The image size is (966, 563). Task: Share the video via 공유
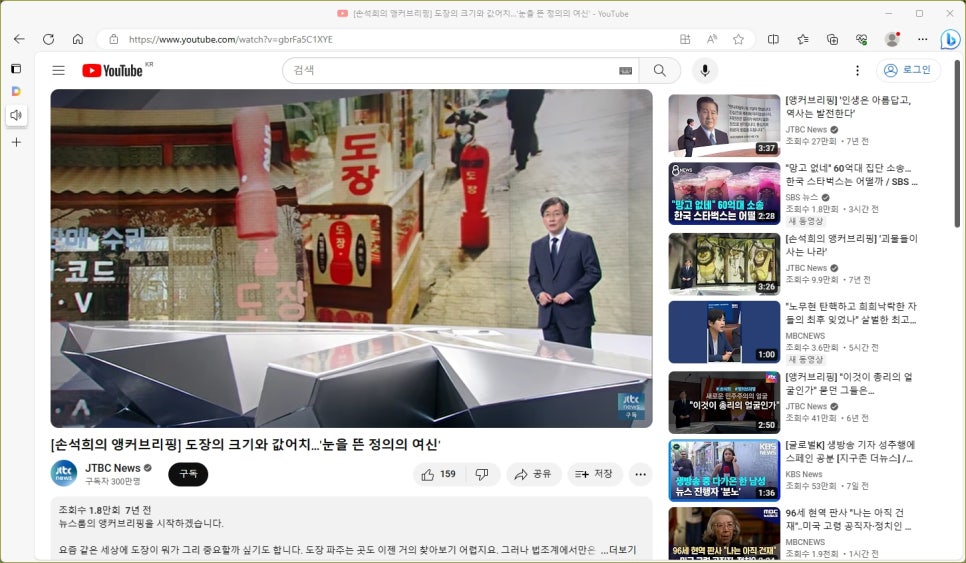pos(534,474)
